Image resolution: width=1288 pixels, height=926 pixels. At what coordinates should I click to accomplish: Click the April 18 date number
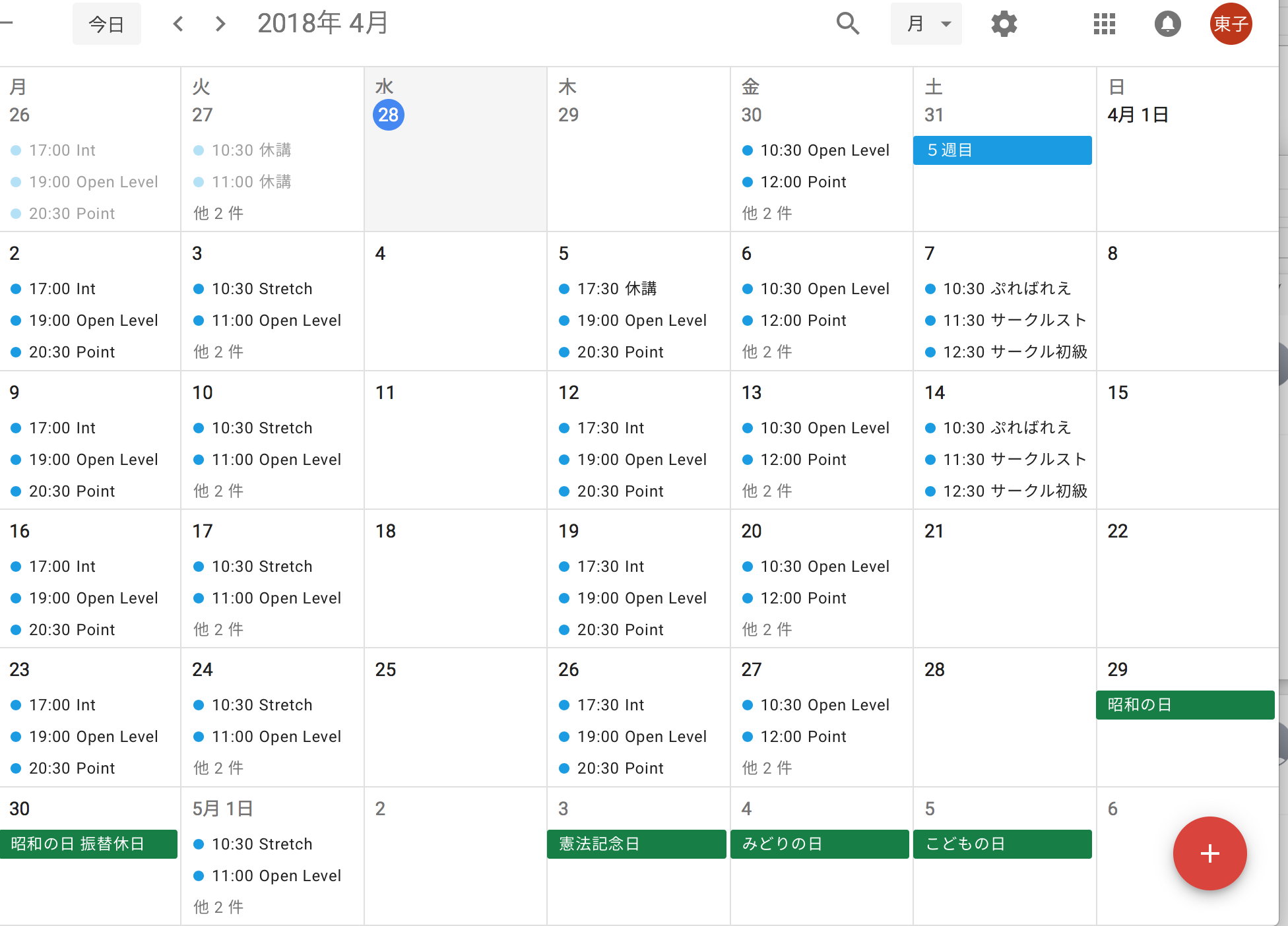coord(385,531)
